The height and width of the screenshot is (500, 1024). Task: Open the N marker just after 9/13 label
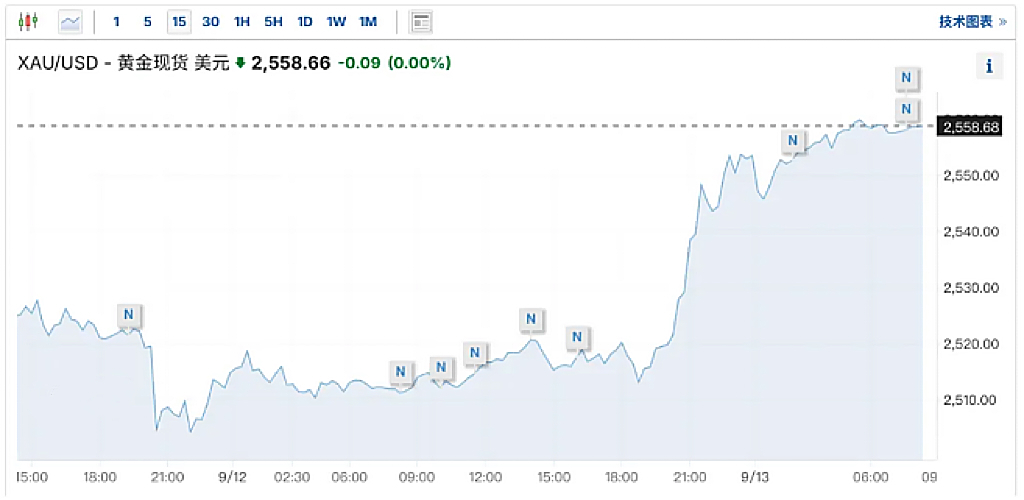[x=793, y=141]
